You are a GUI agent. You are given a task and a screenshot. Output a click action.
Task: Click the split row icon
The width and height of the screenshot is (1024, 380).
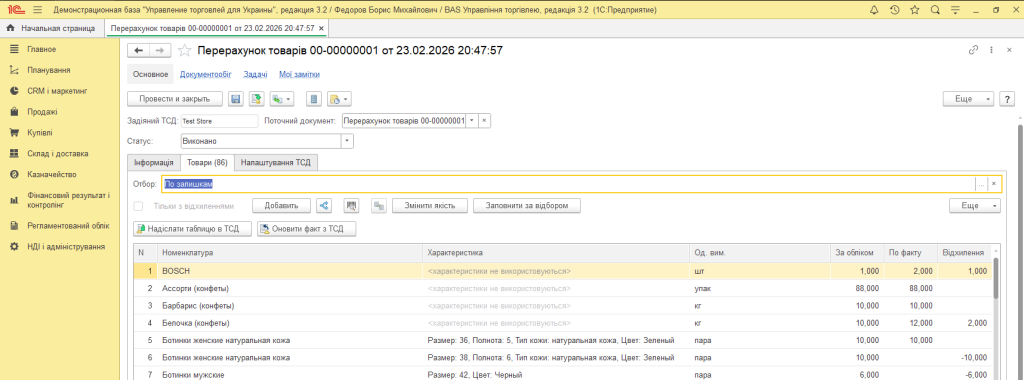tap(325, 206)
